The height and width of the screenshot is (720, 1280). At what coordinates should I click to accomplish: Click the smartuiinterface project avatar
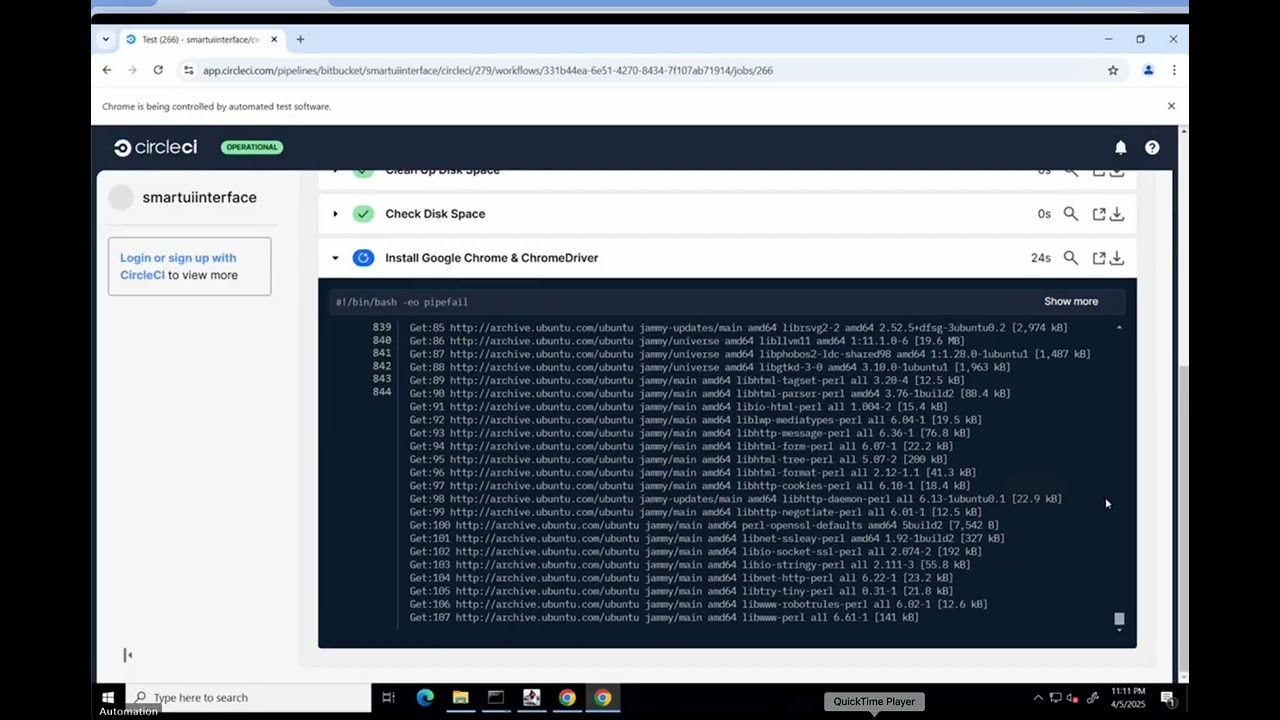[x=121, y=198]
